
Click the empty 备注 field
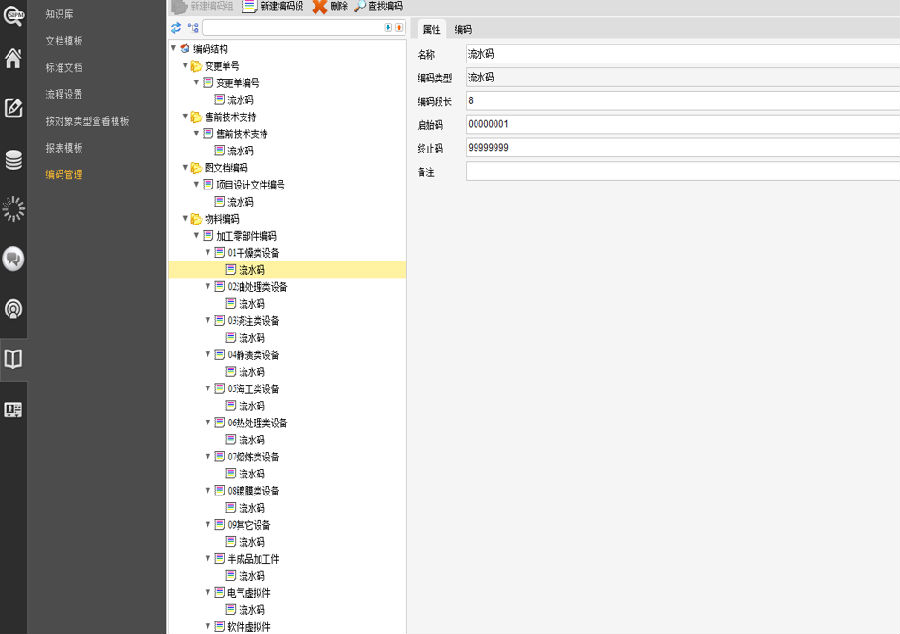(x=683, y=172)
